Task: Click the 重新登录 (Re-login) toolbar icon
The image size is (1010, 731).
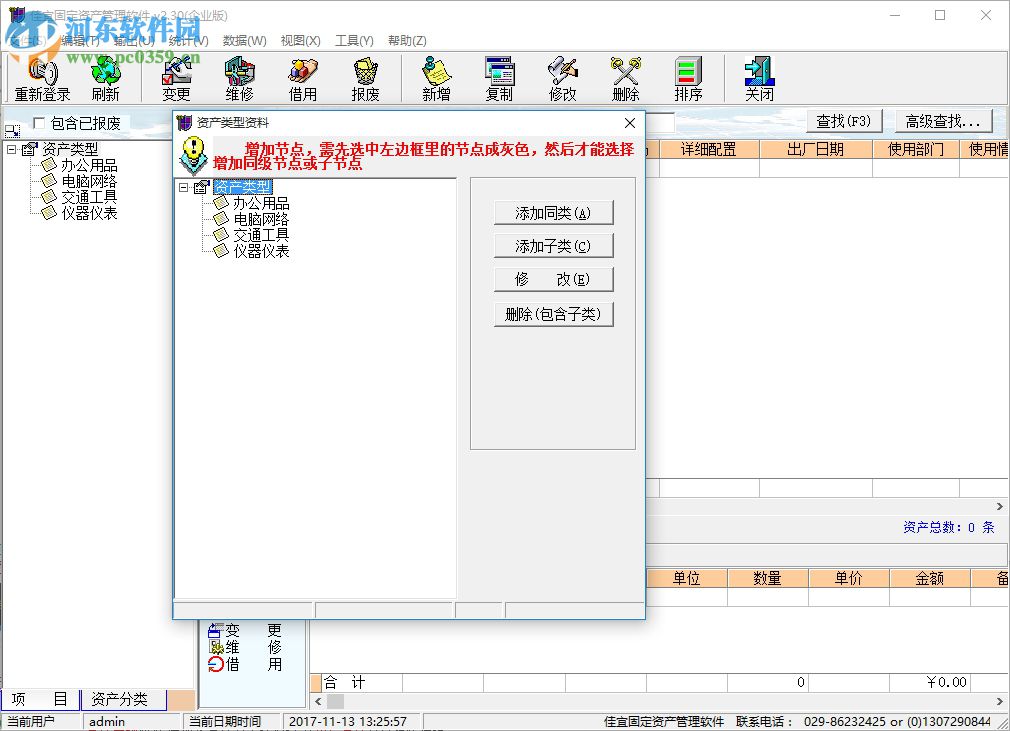Action: [x=40, y=78]
